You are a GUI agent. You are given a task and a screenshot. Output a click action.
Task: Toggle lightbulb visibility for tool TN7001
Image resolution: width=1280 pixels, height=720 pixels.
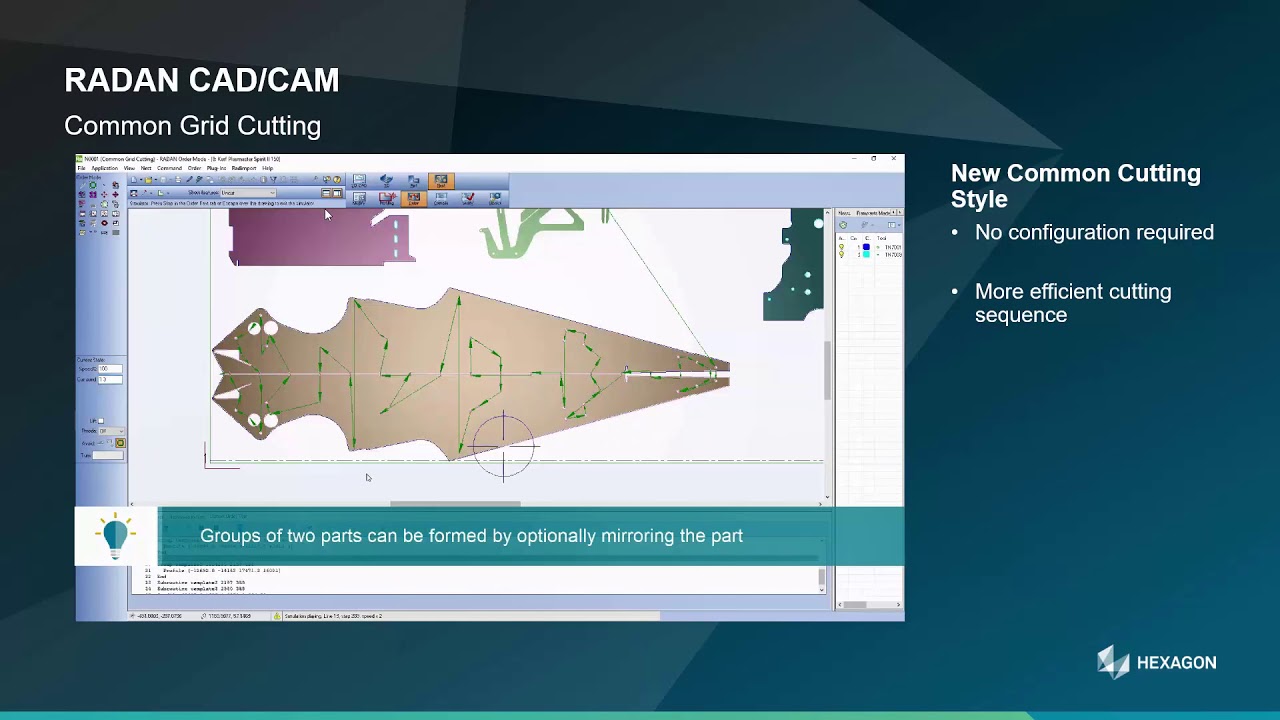point(841,246)
